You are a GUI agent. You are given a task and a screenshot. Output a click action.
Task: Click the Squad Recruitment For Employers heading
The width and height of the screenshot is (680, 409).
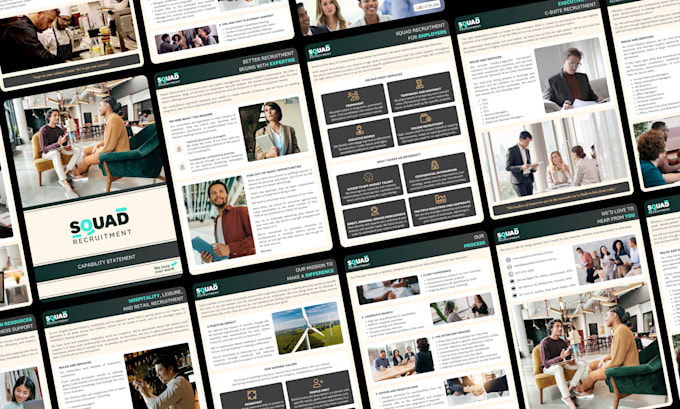pyautogui.click(x=421, y=34)
